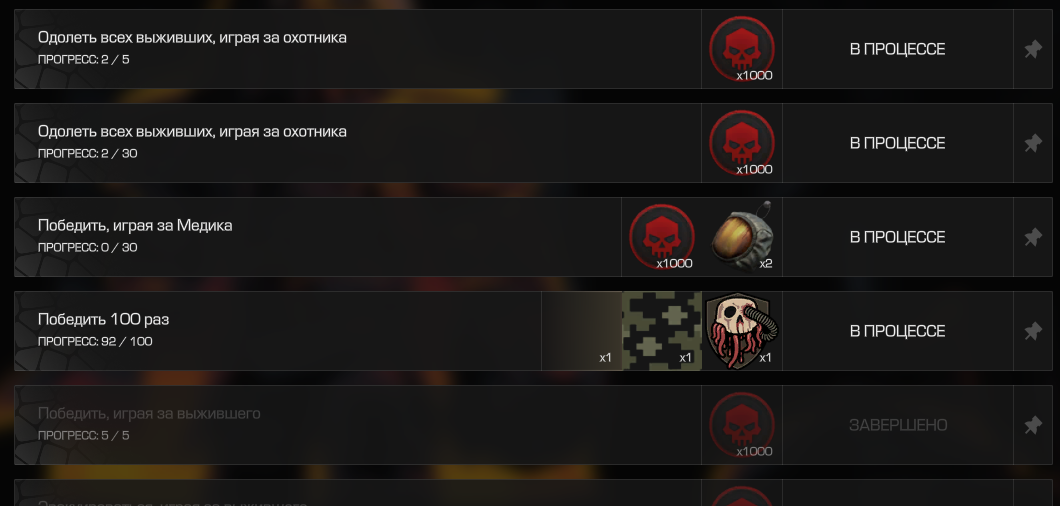View the camouflage pattern reward
1060x506 pixels.
(662, 331)
